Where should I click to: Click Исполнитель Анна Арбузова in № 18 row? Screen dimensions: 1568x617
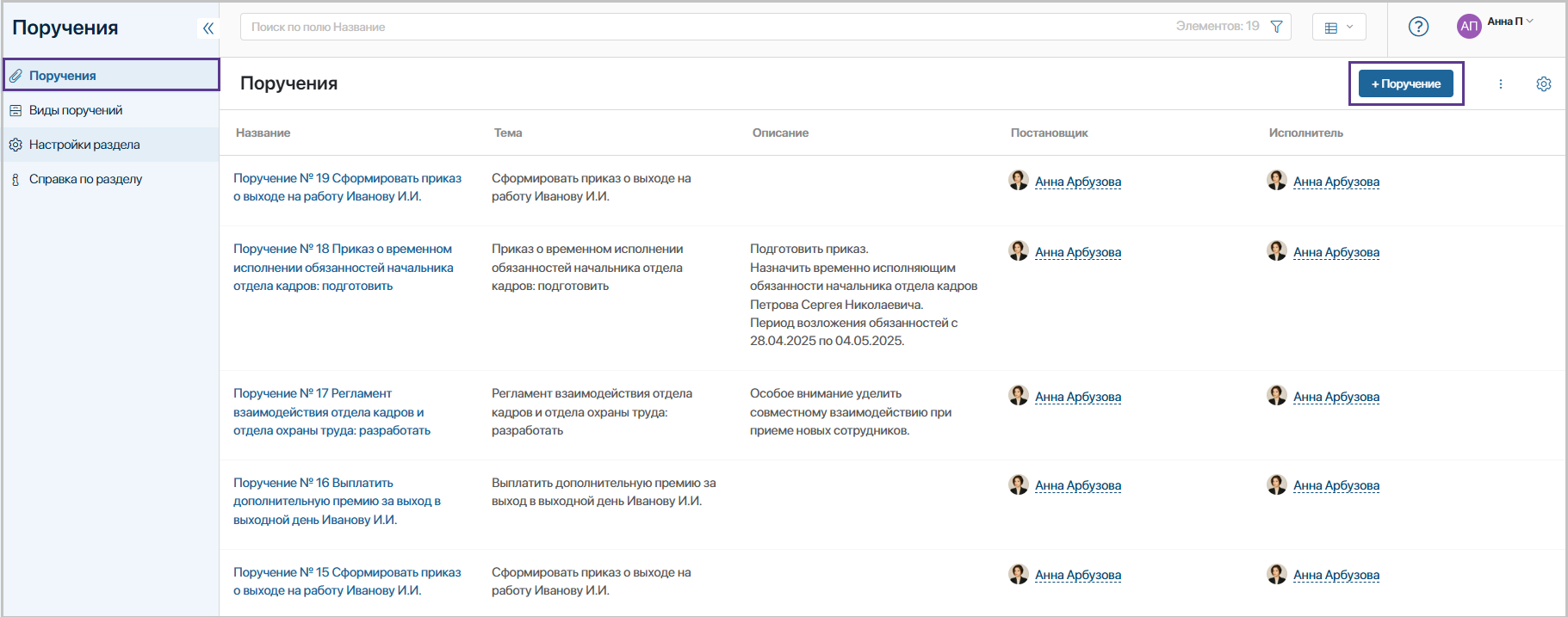(x=1336, y=252)
